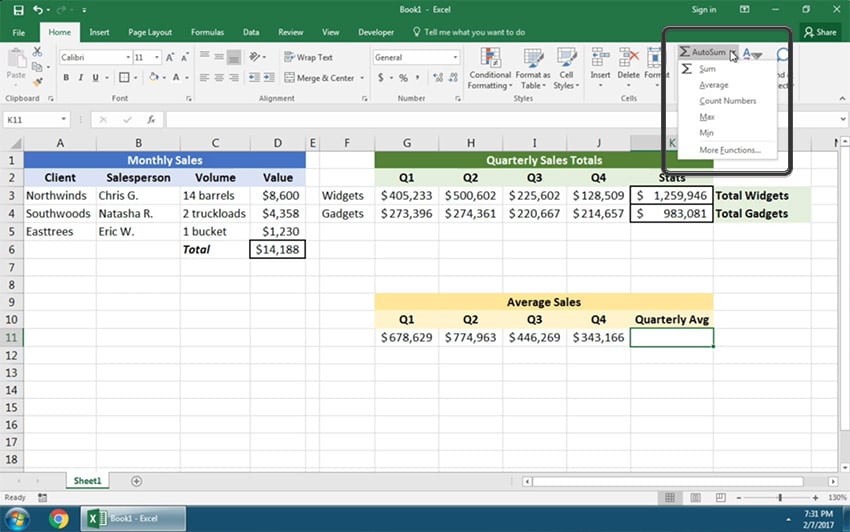Click the Increase Font Size icon
850x532 pixels.
point(170,57)
